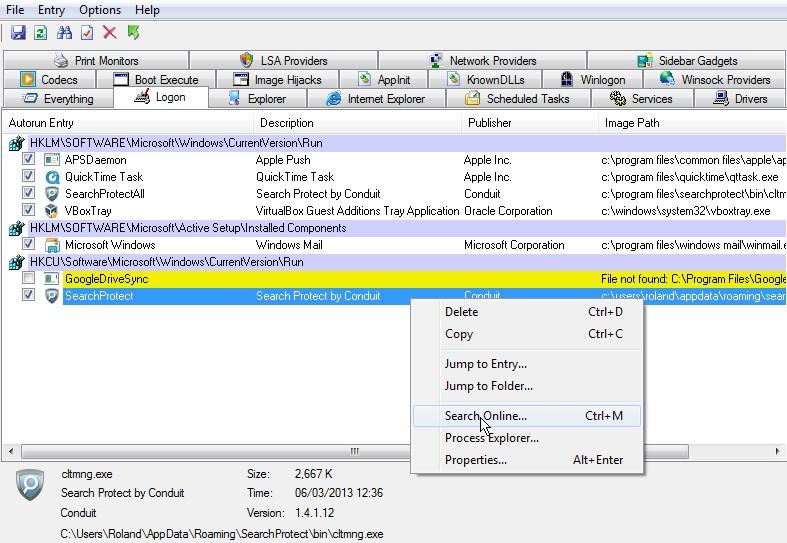Click the SearchProtectAll shield icon
This screenshot has width=787, height=543.
click(52, 194)
